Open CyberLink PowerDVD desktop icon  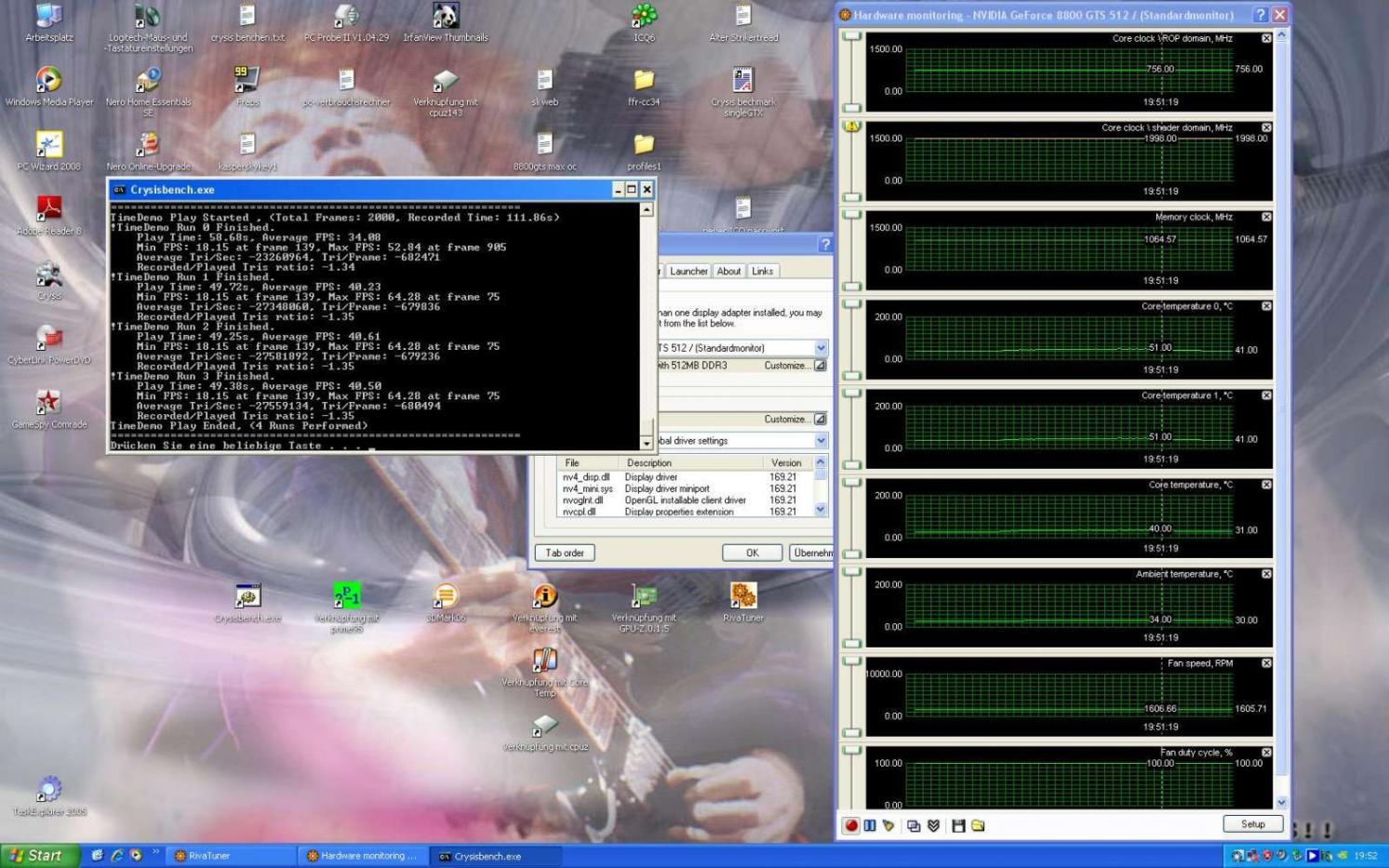pyautogui.click(x=49, y=344)
